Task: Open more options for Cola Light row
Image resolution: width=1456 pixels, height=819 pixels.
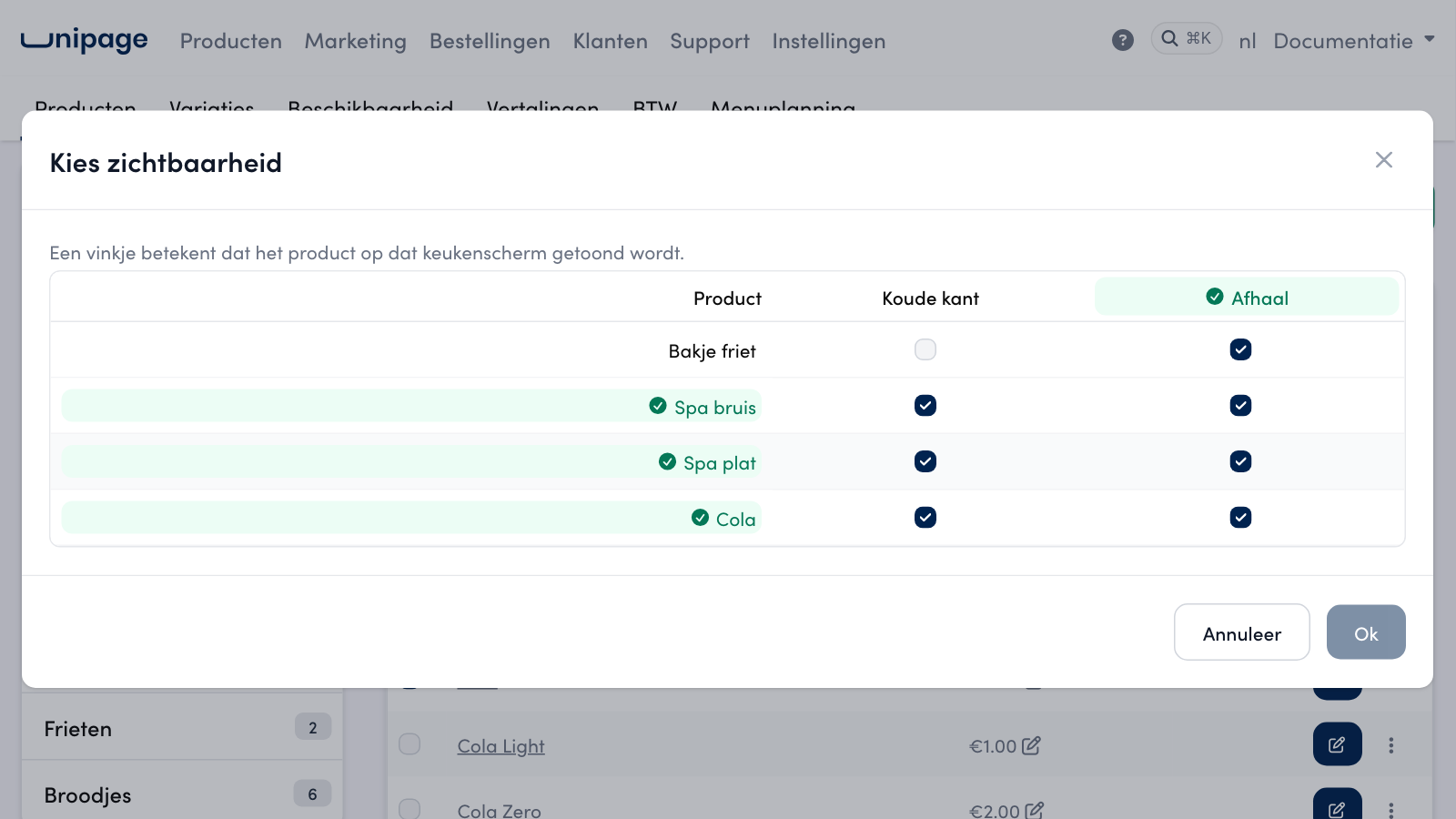Action: tap(1390, 745)
